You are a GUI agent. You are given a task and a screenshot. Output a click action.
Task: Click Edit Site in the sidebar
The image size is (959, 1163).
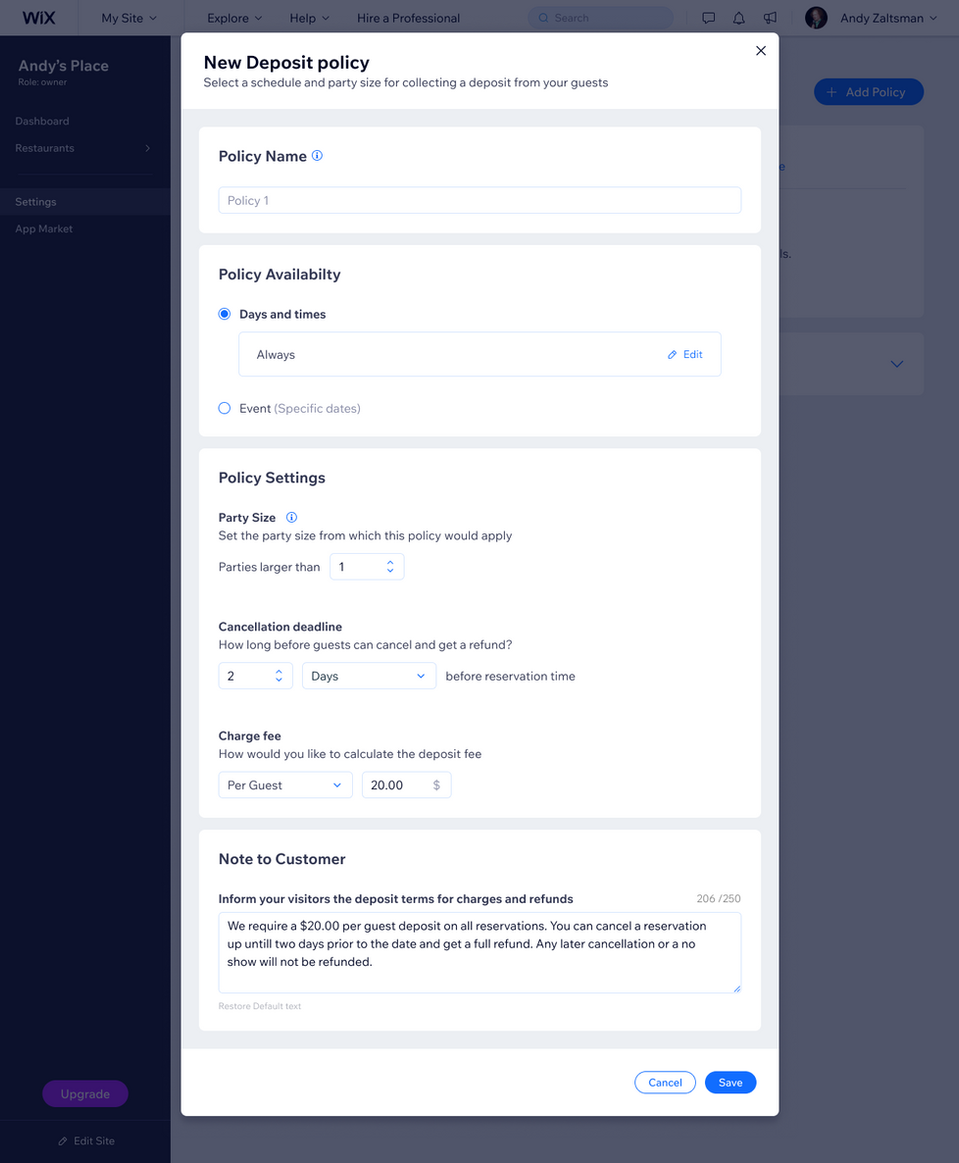86,1141
